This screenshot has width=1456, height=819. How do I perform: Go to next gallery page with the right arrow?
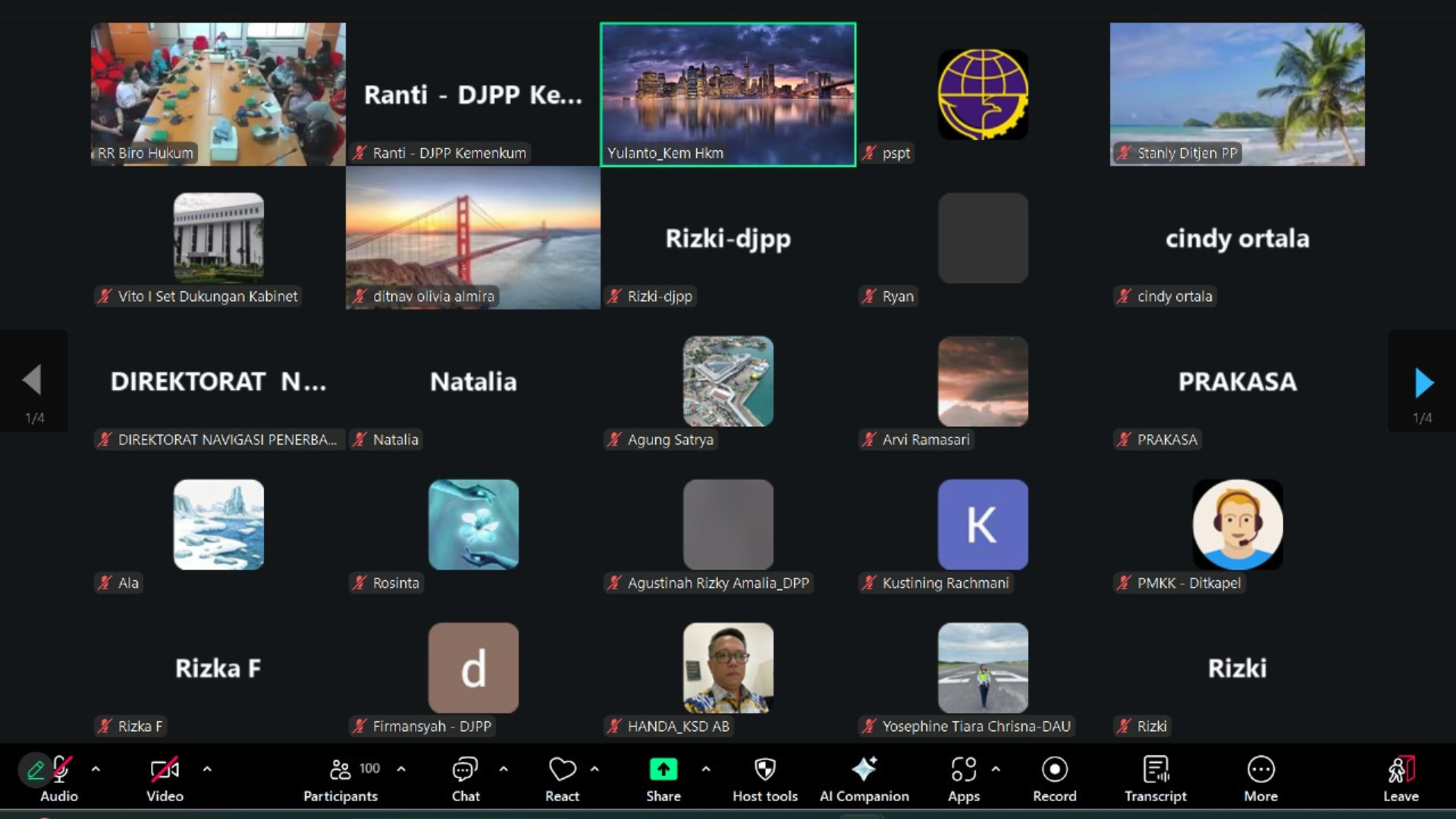(x=1423, y=382)
